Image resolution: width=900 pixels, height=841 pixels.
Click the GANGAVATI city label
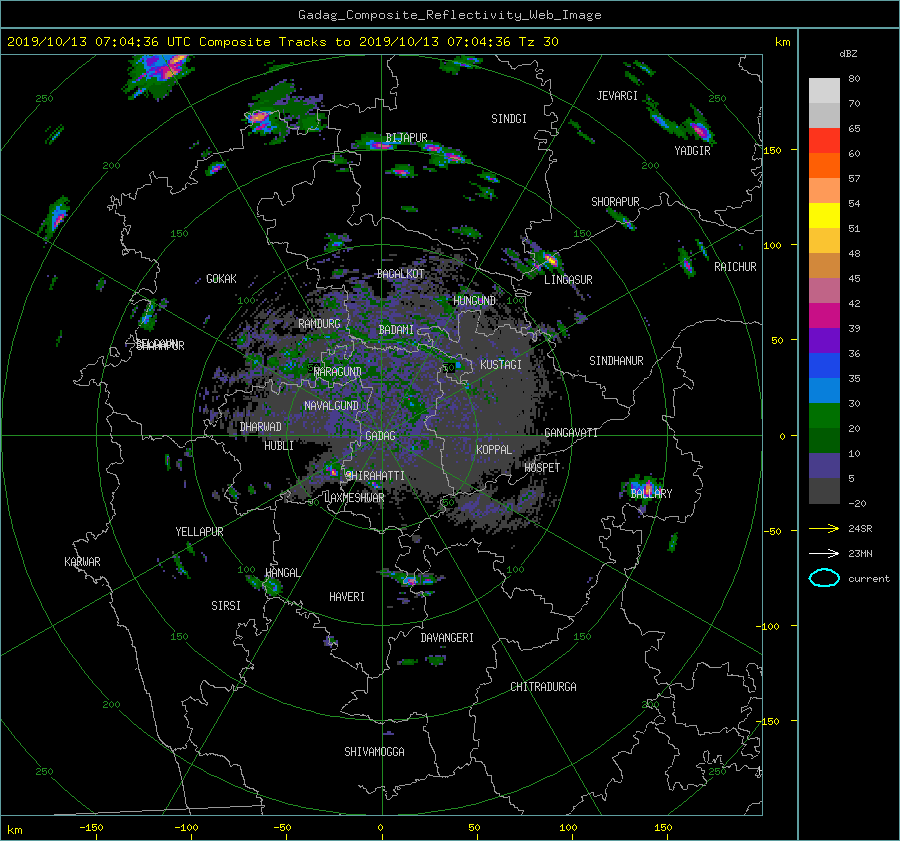pyautogui.click(x=571, y=432)
